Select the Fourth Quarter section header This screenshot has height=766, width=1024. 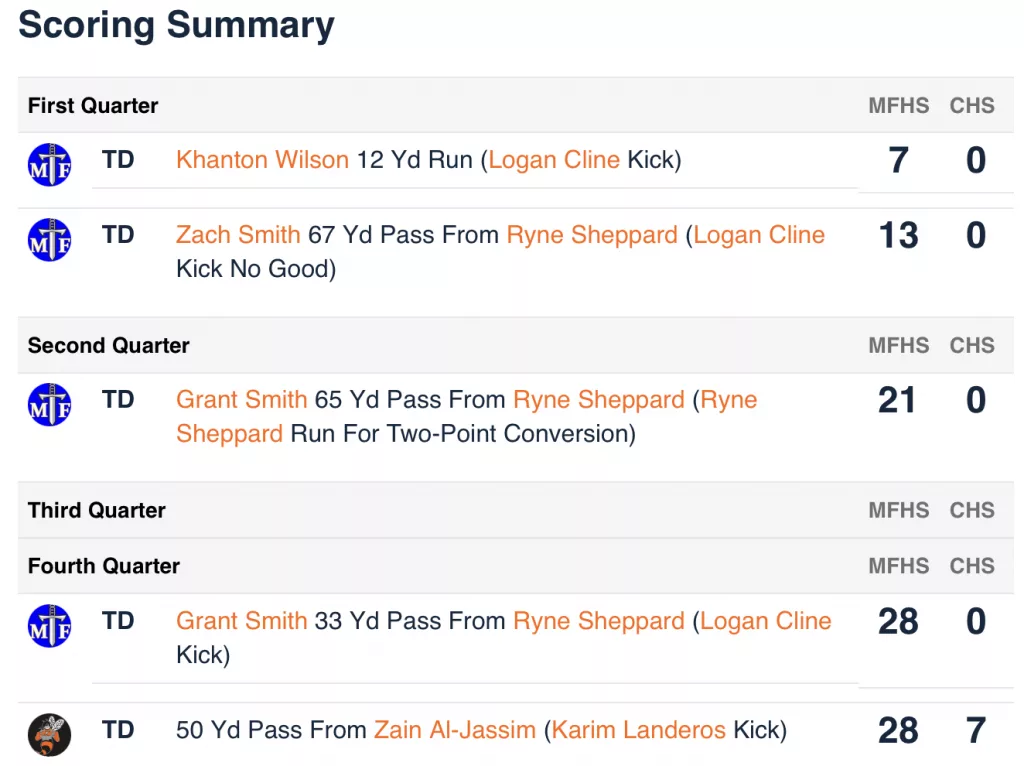coord(515,566)
